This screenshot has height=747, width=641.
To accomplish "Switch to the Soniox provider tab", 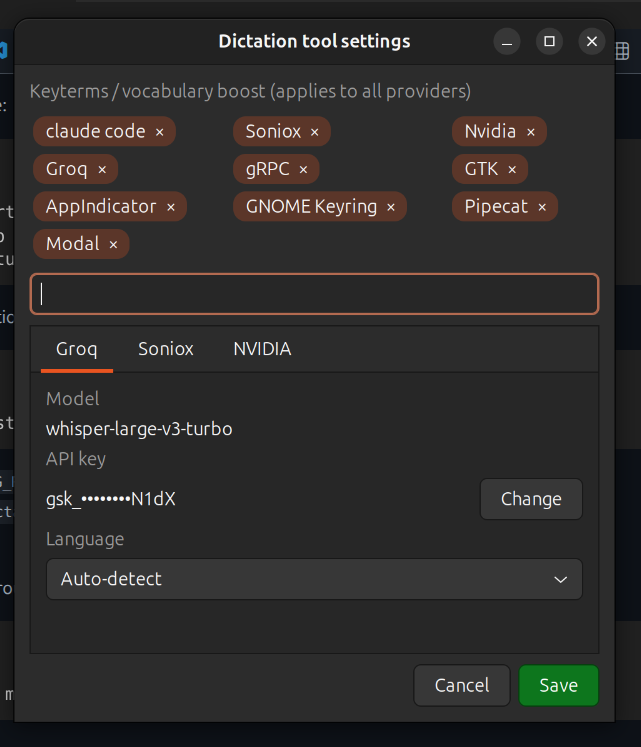I will click(x=166, y=349).
